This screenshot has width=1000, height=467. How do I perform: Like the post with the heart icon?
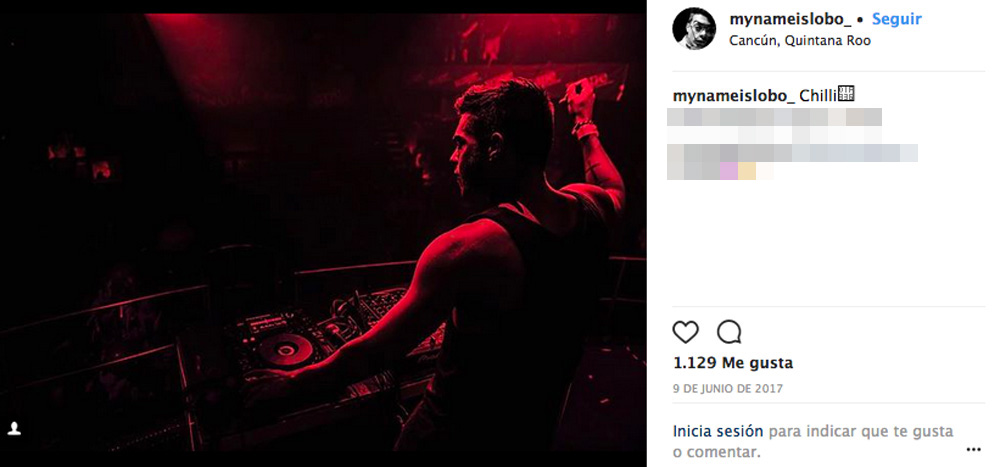pos(685,332)
